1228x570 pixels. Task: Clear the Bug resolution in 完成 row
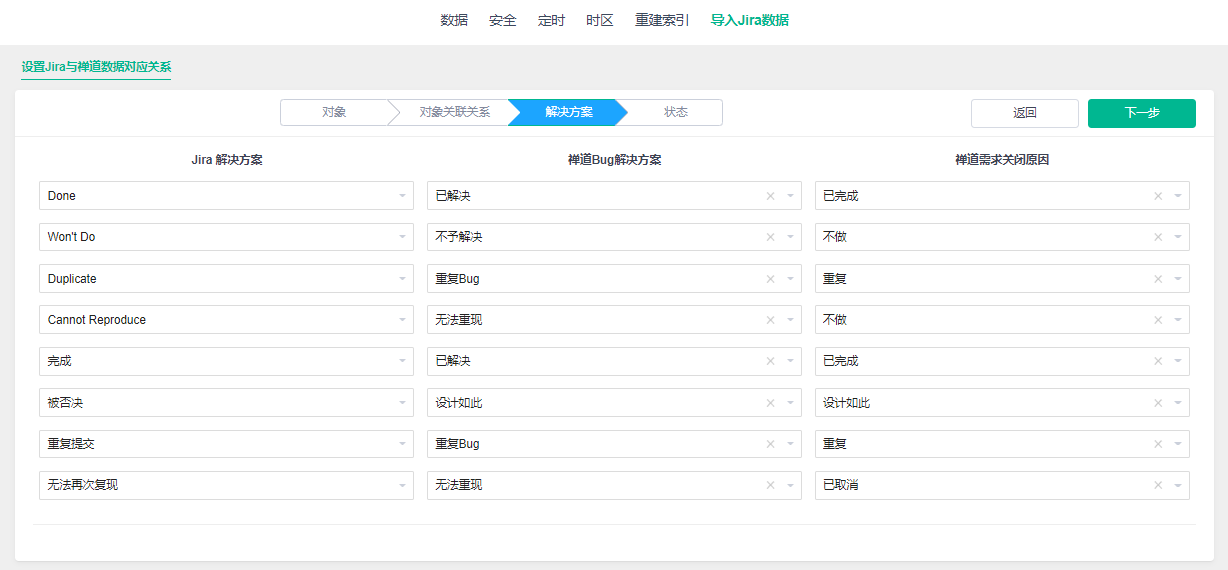pyautogui.click(x=770, y=361)
